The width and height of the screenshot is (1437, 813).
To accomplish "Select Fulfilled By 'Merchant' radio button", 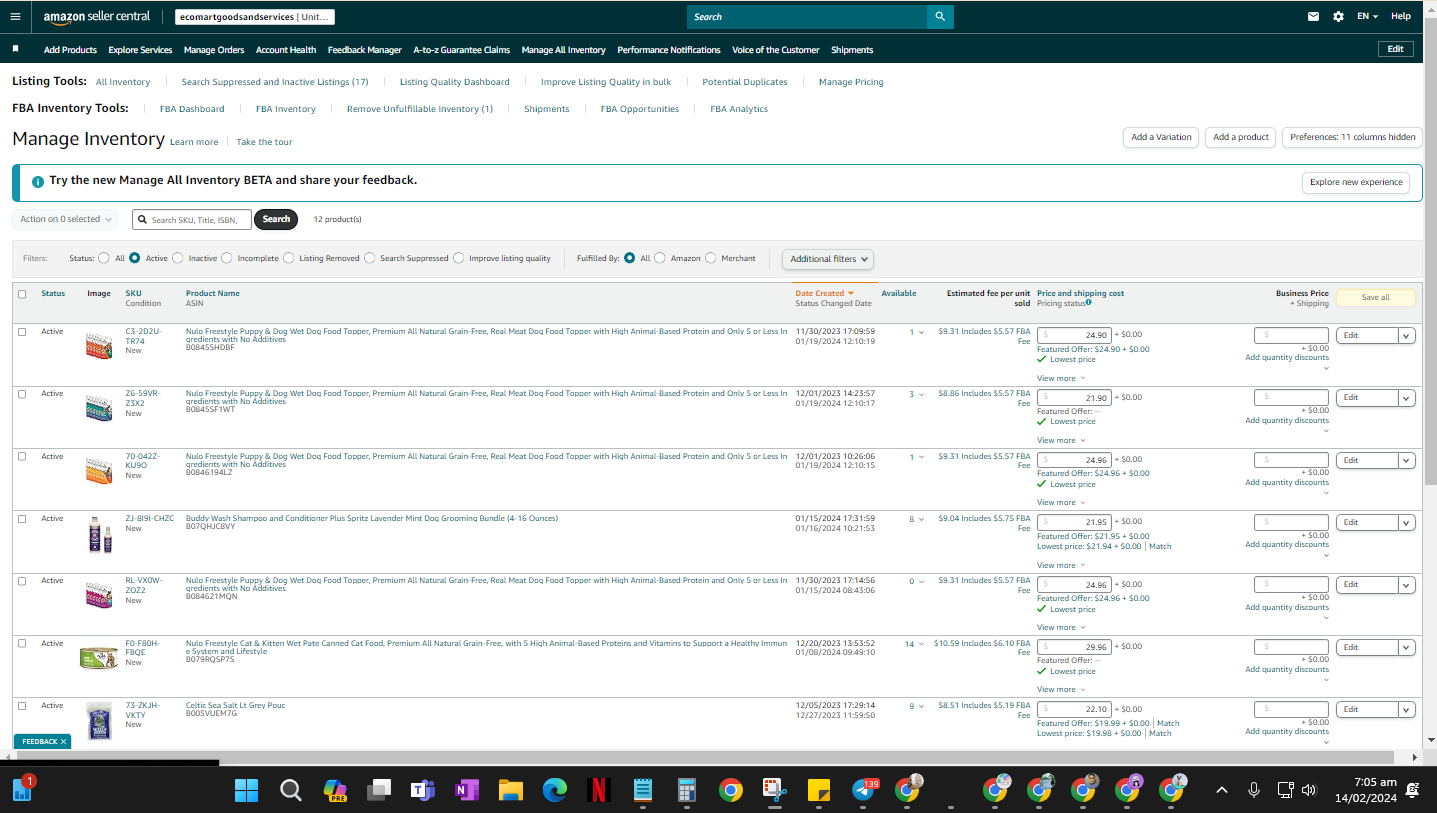I will click(x=711, y=258).
